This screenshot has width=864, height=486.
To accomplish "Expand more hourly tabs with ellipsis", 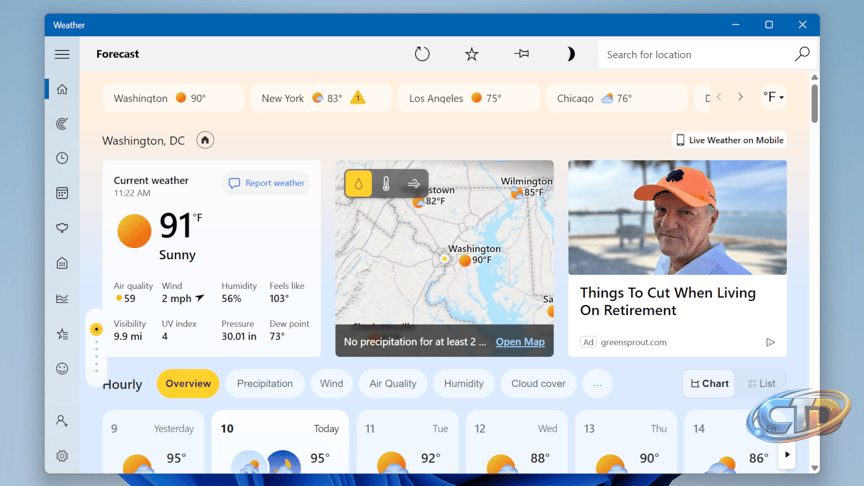I will click(x=597, y=384).
